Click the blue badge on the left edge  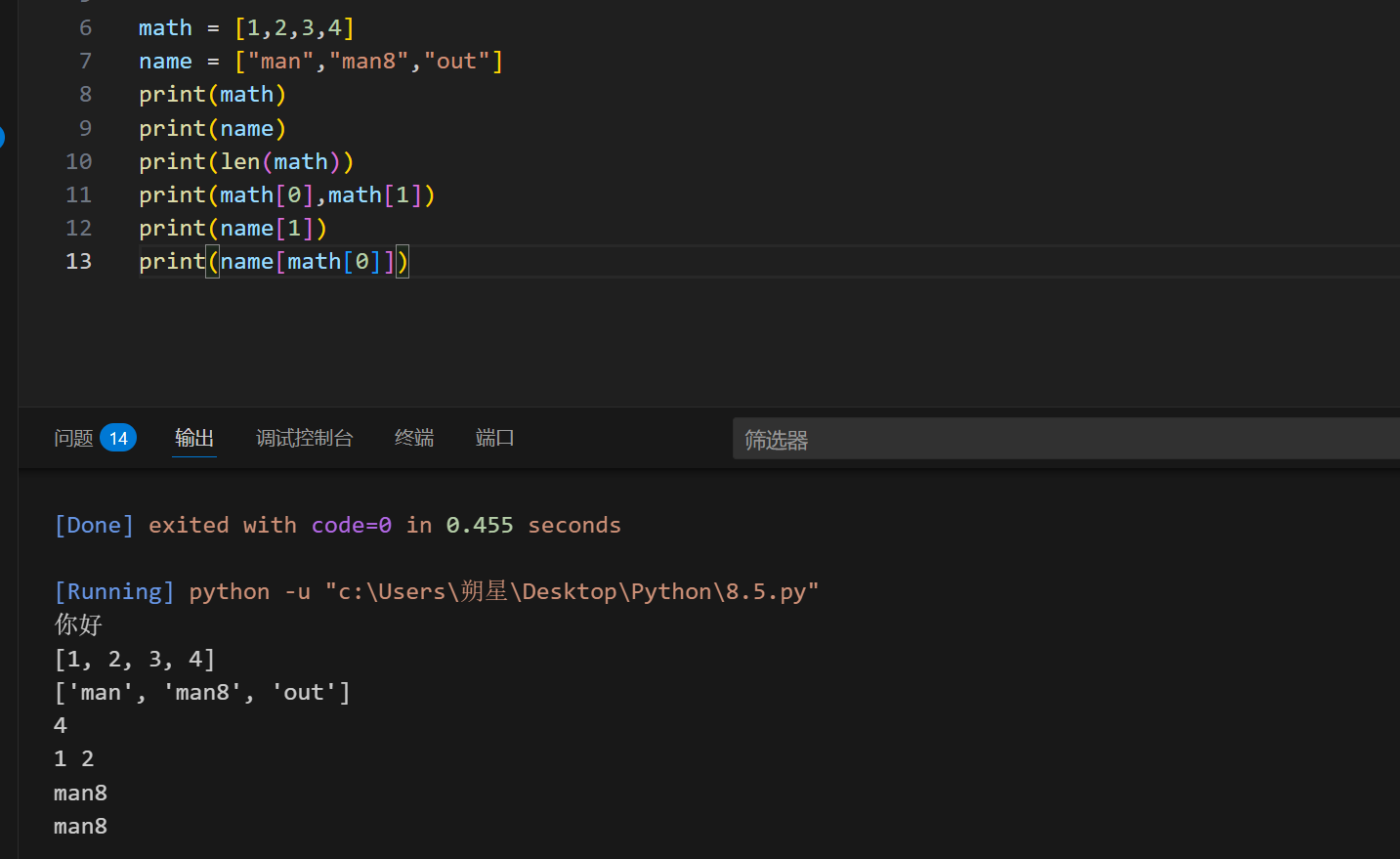coord(2,137)
